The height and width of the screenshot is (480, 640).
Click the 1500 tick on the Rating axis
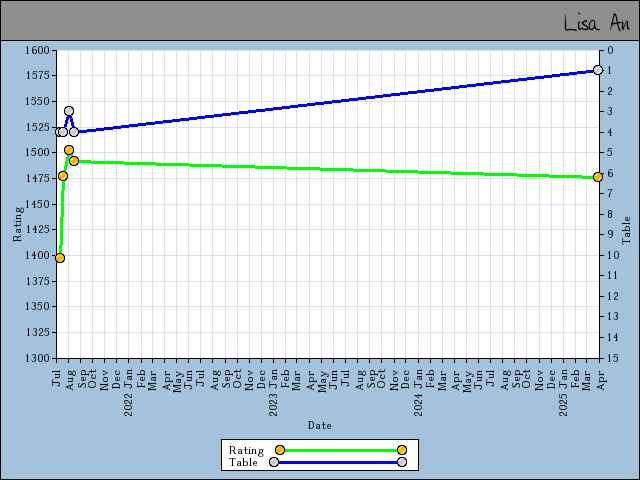point(37,153)
